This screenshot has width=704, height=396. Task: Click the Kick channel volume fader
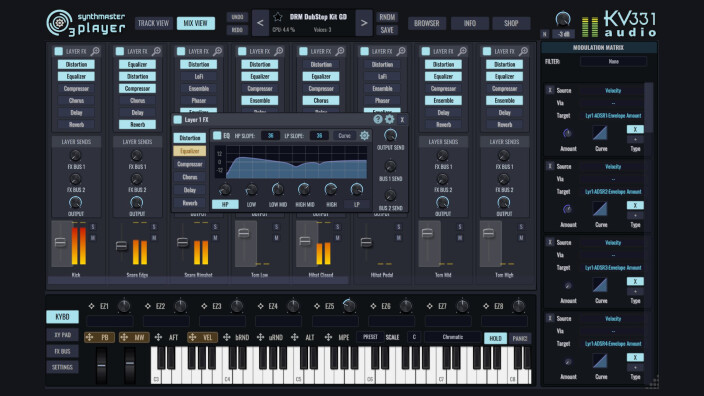60,242
